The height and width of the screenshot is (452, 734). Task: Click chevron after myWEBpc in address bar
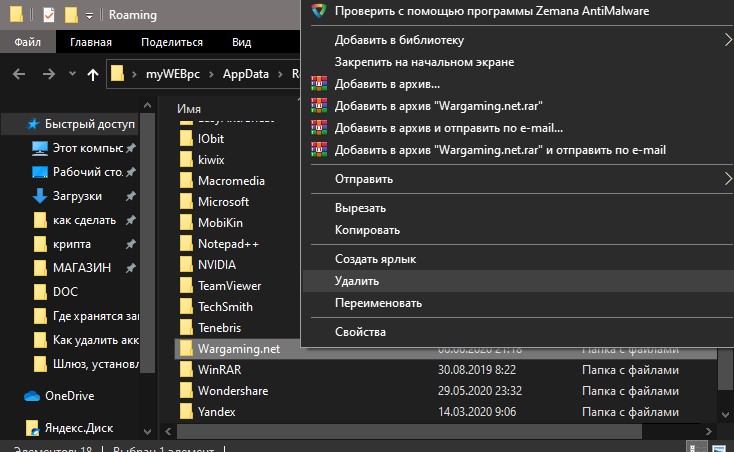coord(211,74)
